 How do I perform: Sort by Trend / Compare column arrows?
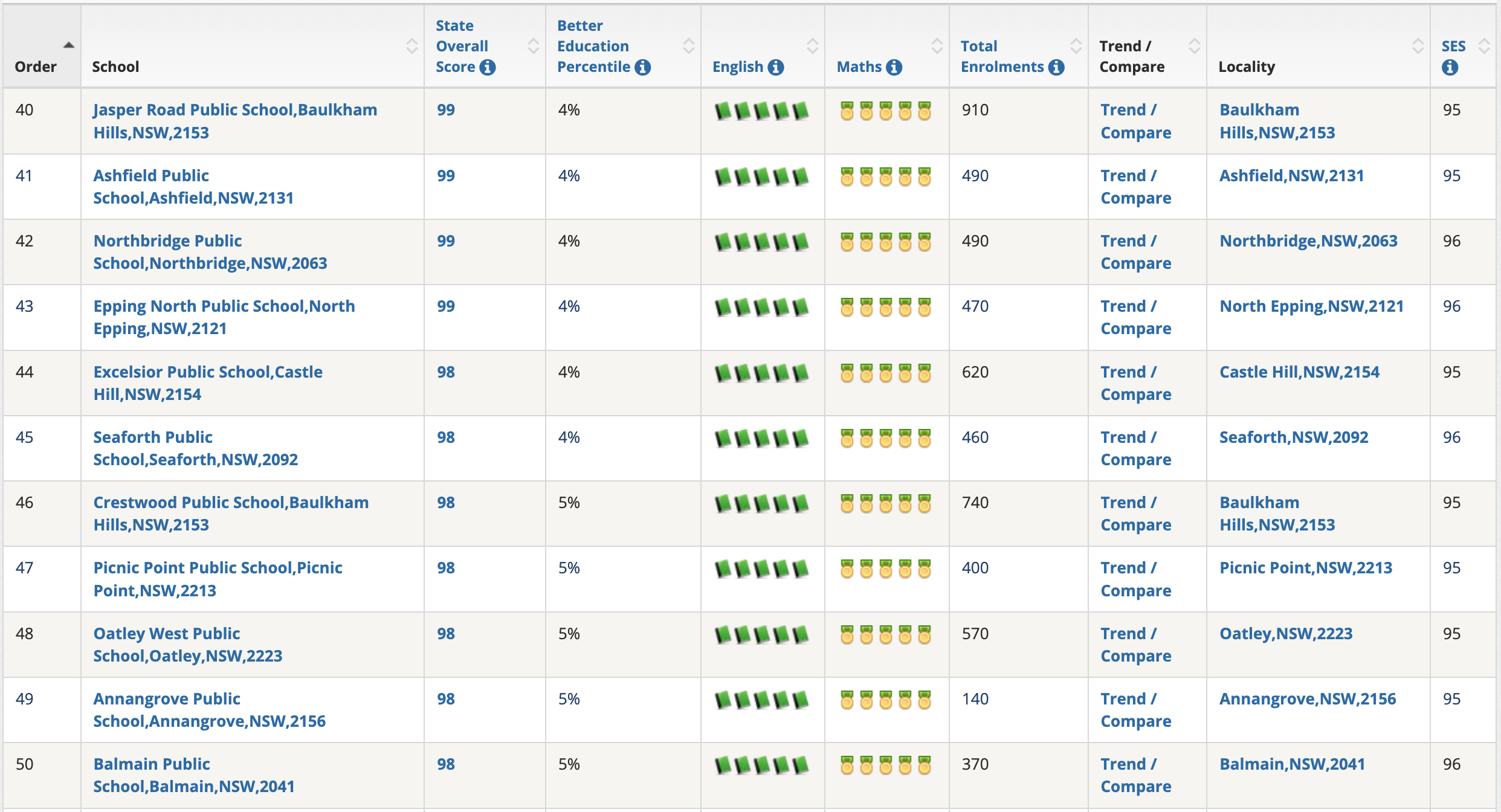point(1194,46)
